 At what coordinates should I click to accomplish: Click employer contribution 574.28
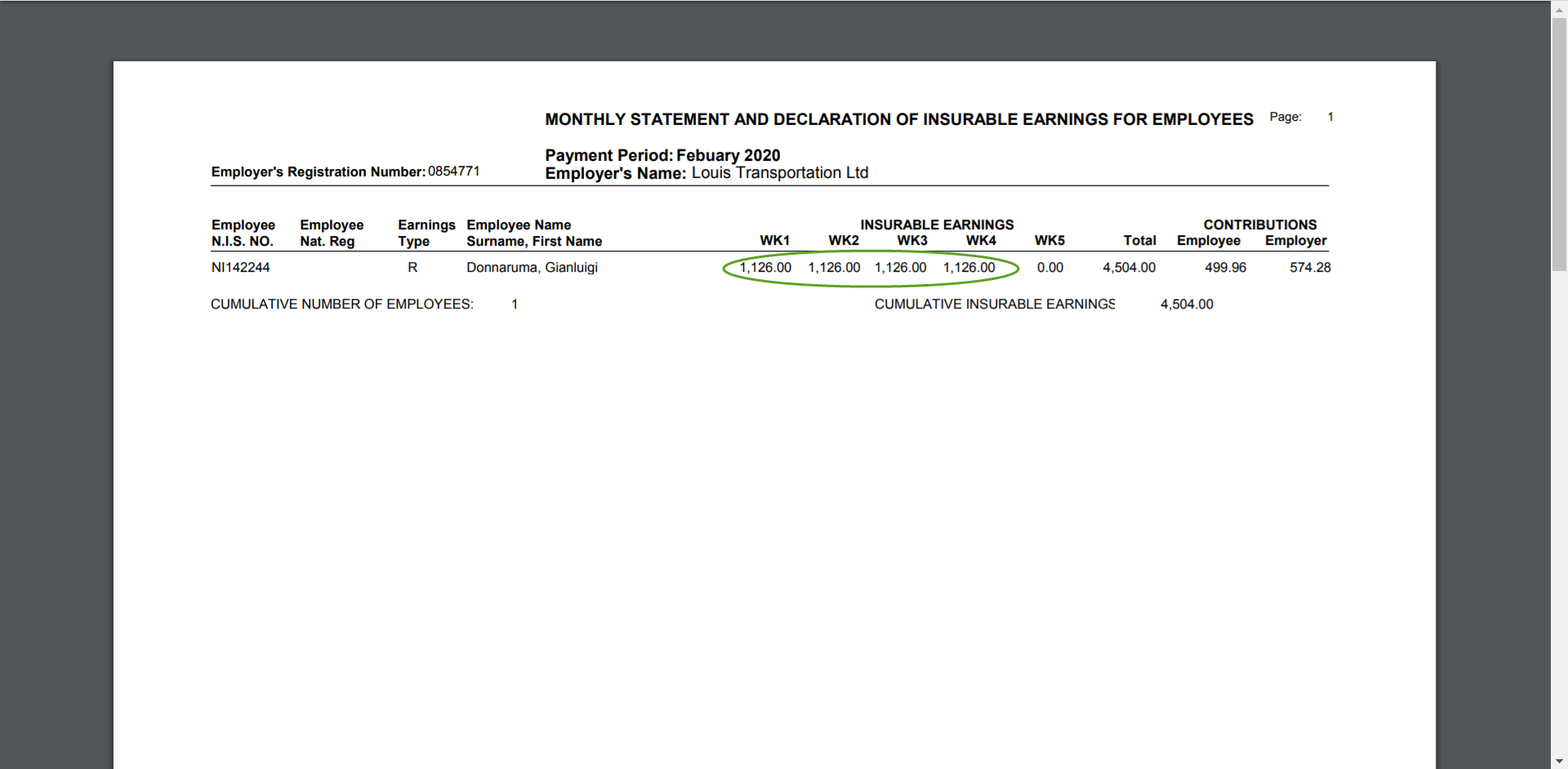point(1310,268)
